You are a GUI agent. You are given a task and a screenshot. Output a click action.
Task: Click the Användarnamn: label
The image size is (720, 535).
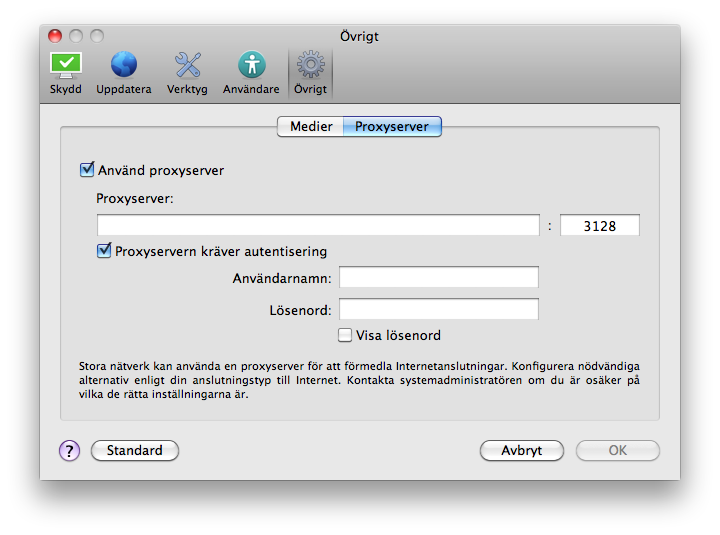282,278
